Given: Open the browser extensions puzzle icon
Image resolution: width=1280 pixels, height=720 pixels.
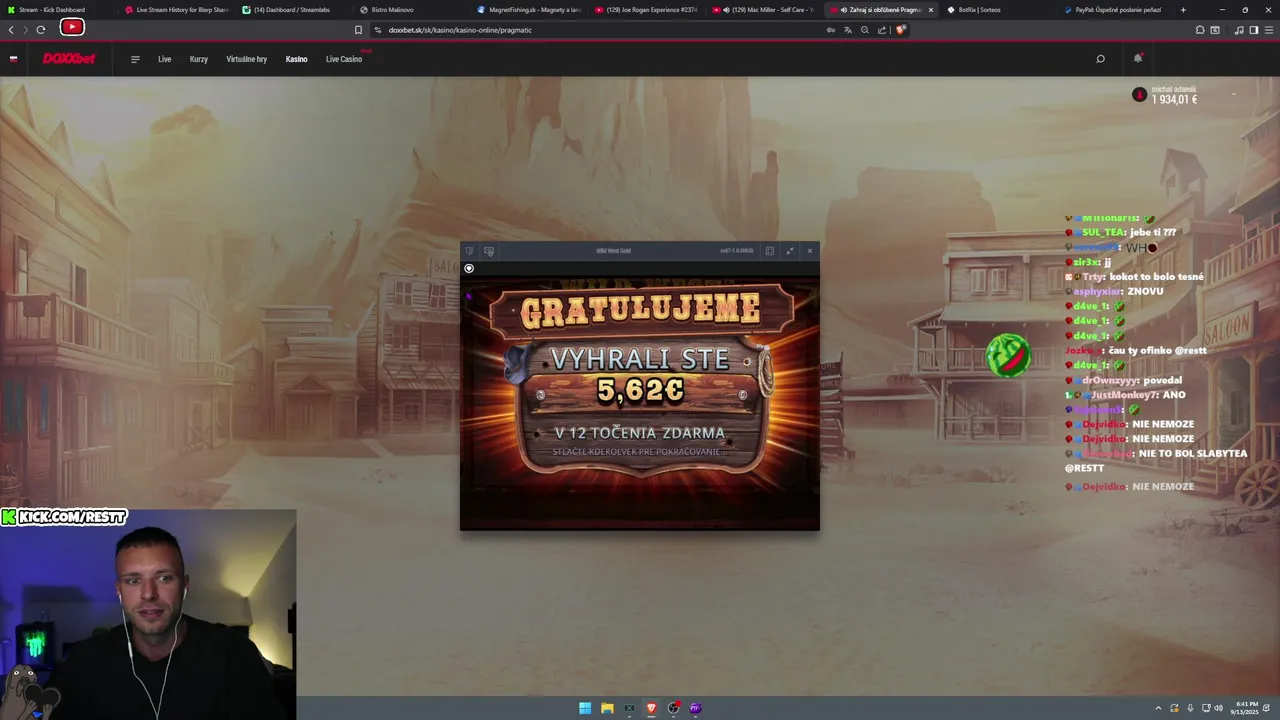Looking at the screenshot, I should (1200, 30).
